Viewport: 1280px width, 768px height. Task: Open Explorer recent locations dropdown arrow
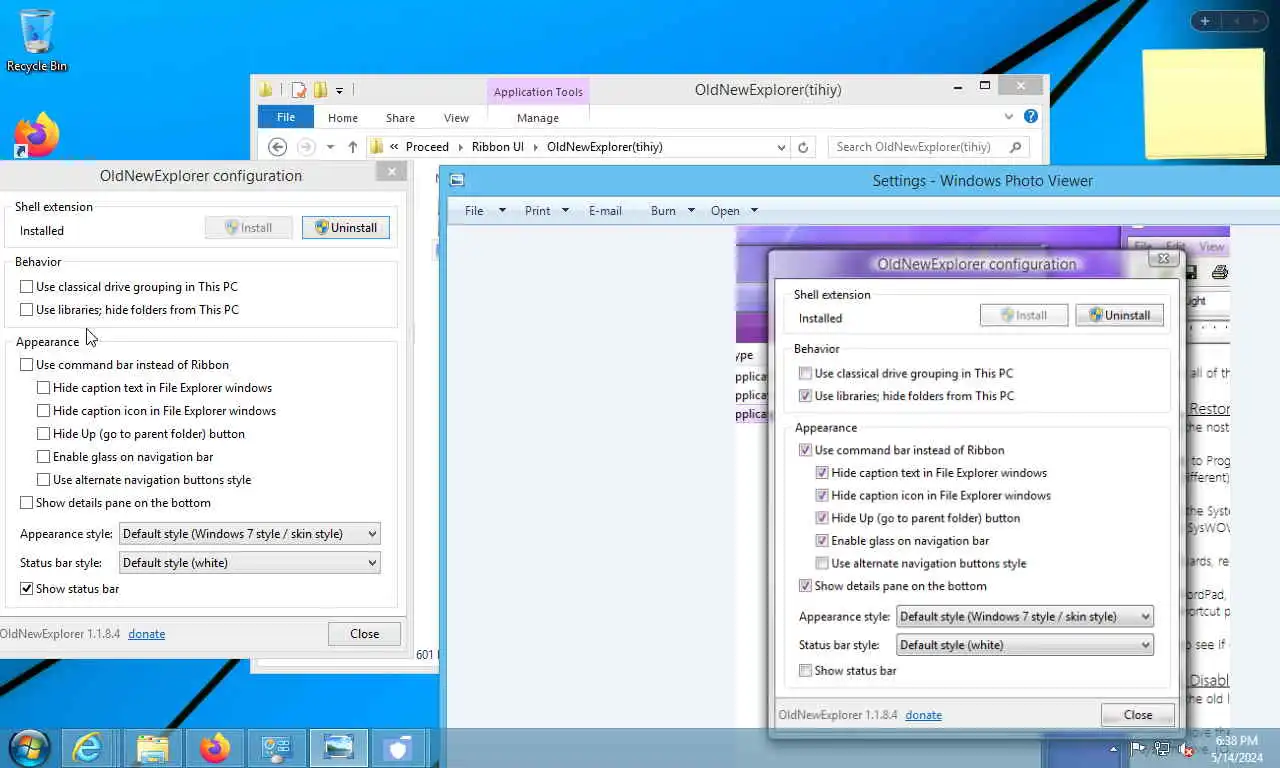(x=330, y=147)
